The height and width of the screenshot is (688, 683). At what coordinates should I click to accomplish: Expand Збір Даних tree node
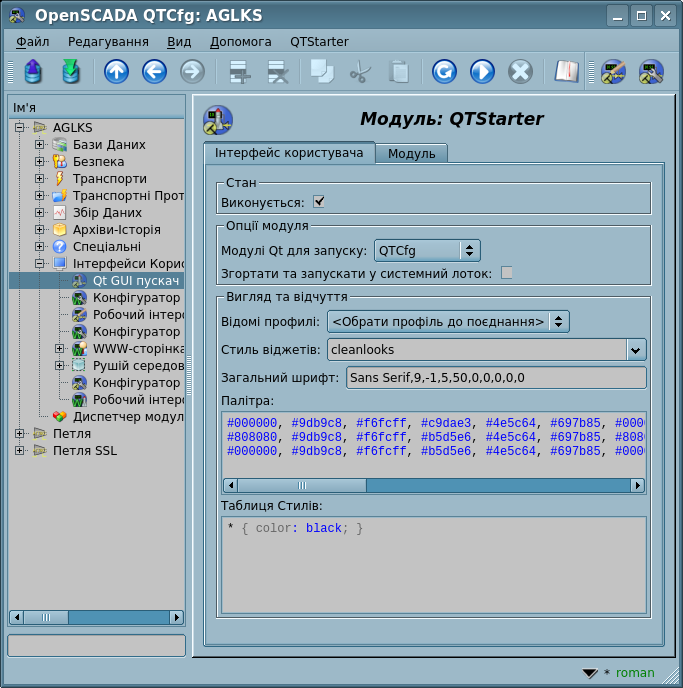(39, 212)
